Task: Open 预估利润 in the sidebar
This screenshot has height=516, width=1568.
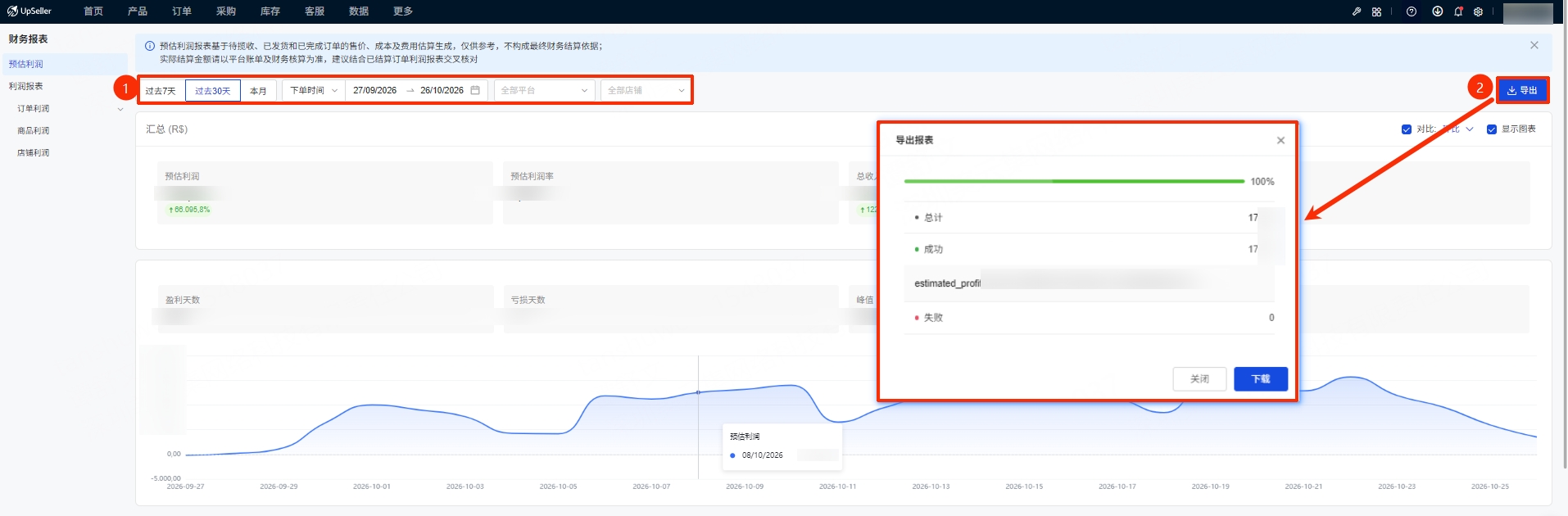Action: tap(64, 64)
